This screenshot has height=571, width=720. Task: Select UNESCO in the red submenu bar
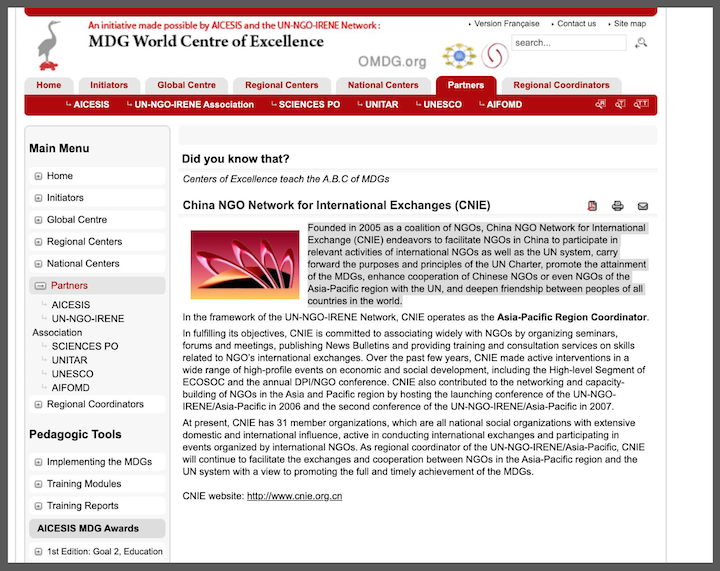click(x=442, y=104)
